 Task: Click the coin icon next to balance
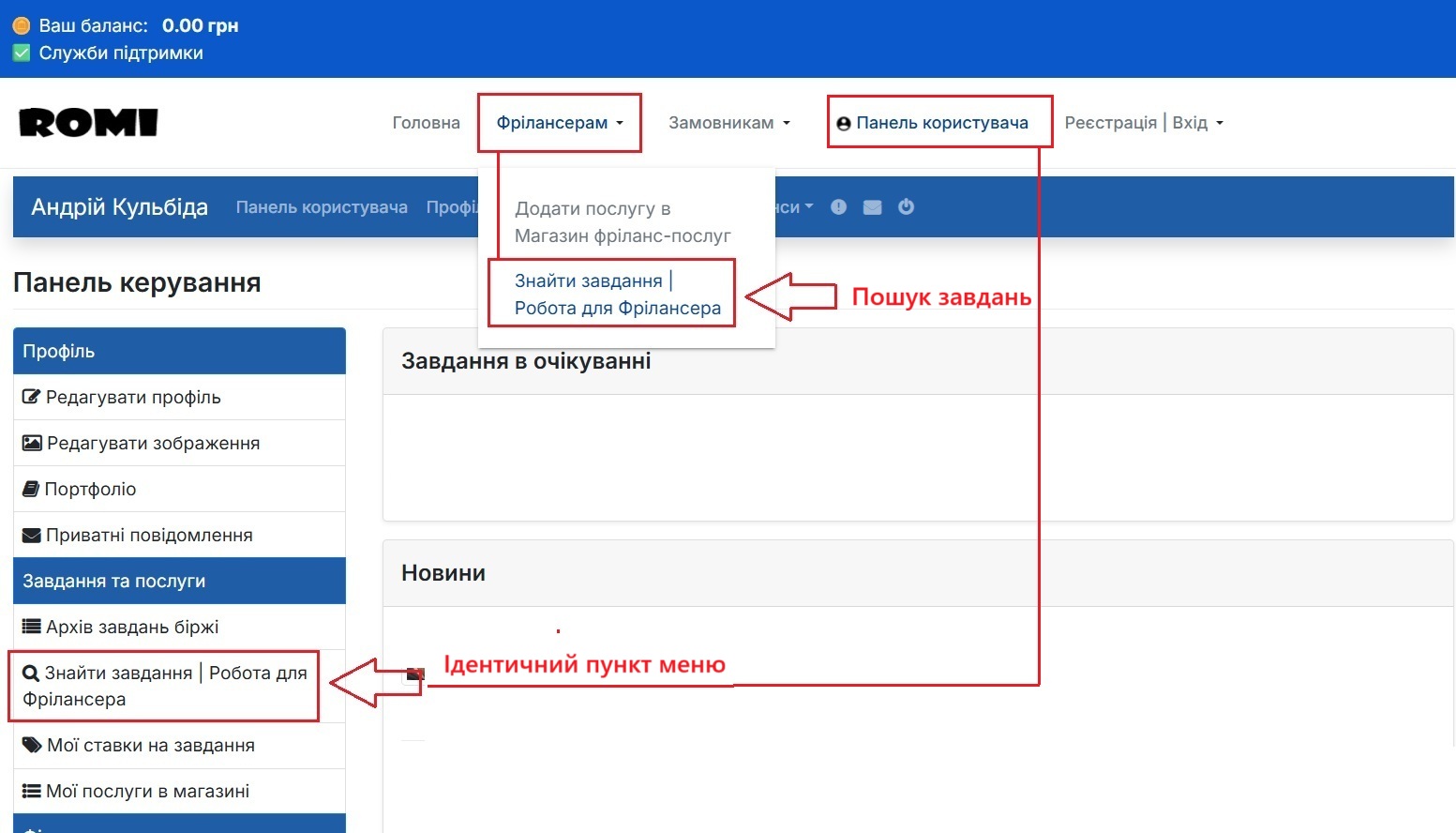20,24
